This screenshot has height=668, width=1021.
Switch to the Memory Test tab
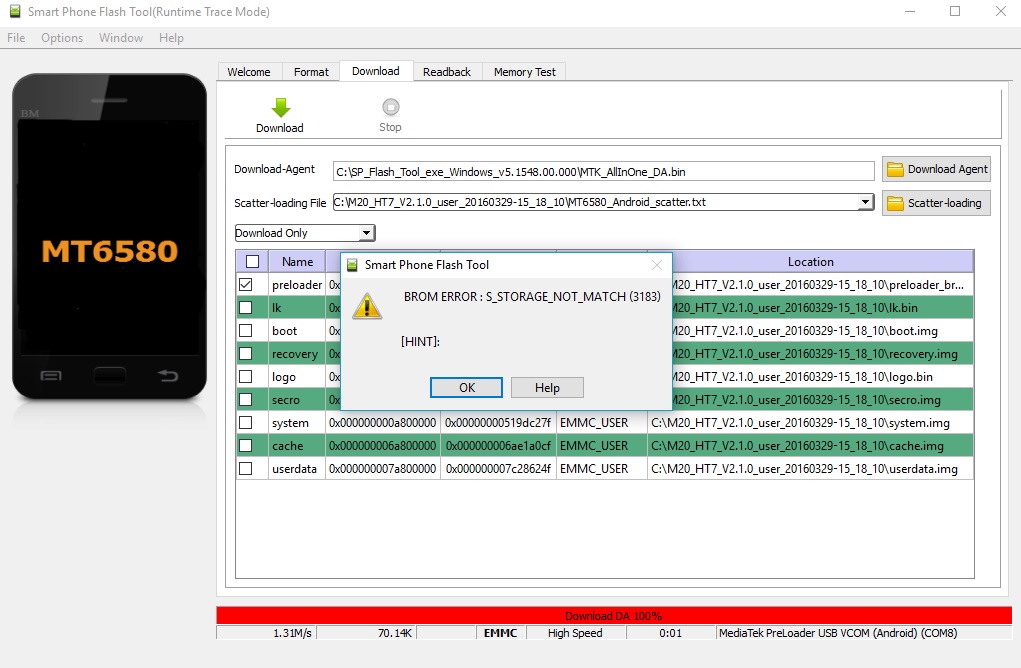coord(525,72)
